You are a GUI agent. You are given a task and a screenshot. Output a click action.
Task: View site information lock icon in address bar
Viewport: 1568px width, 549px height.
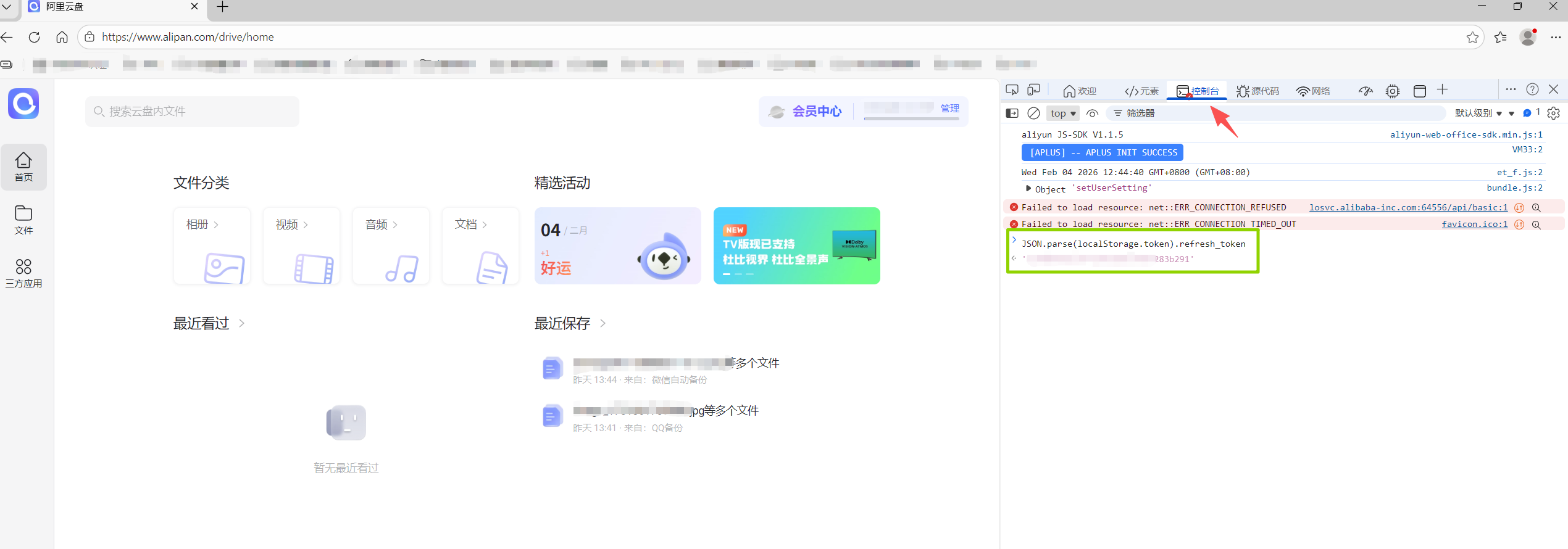pos(90,37)
